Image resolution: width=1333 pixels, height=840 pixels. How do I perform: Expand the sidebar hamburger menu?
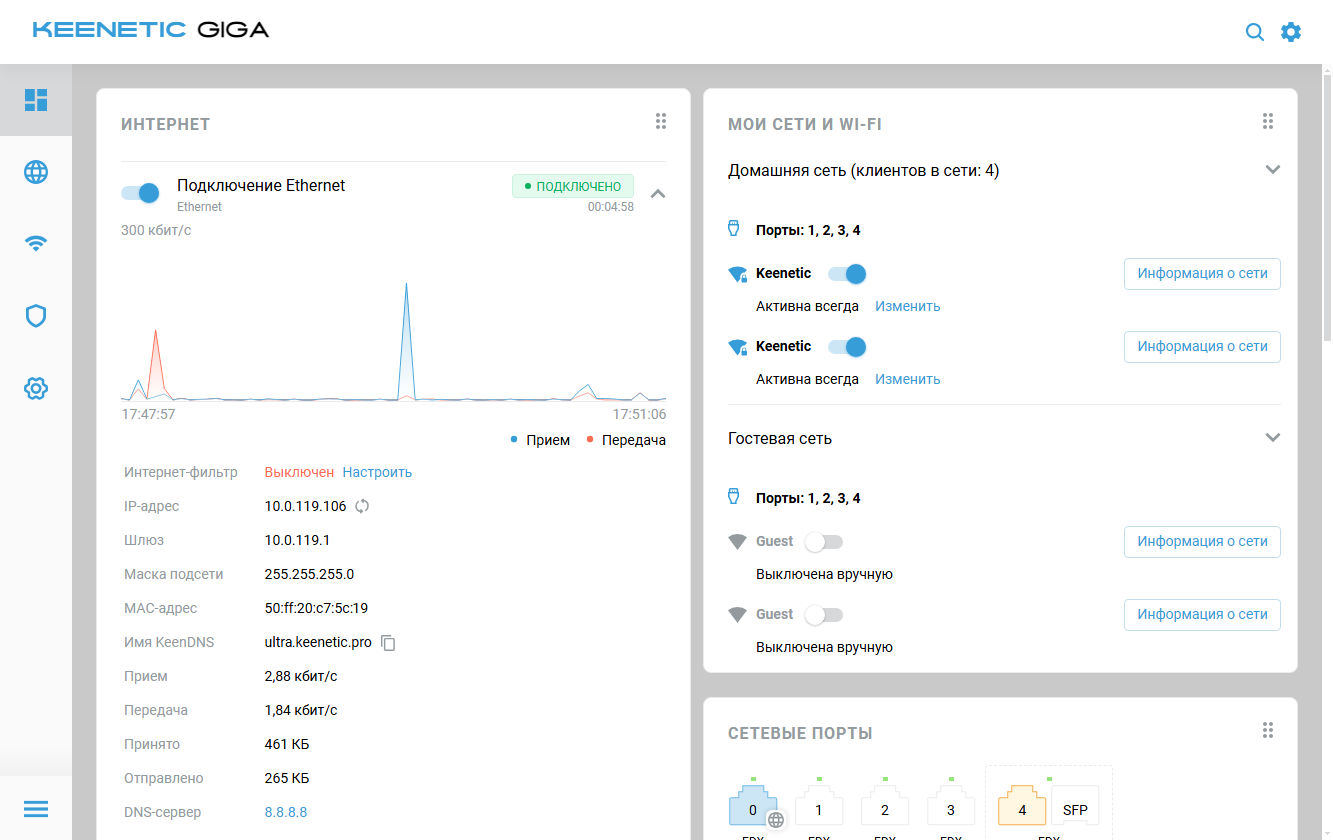point(36,808)
